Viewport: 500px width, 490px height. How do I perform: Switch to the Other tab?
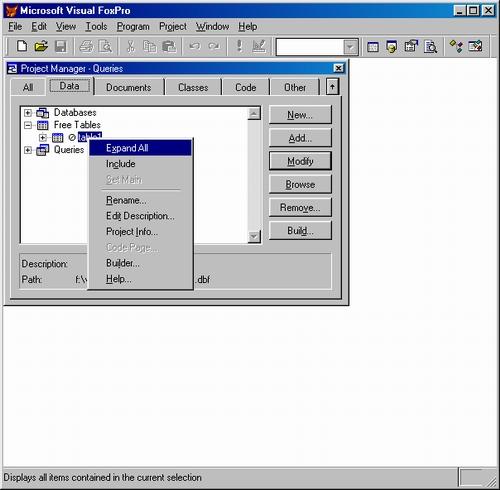pos(295,87)
